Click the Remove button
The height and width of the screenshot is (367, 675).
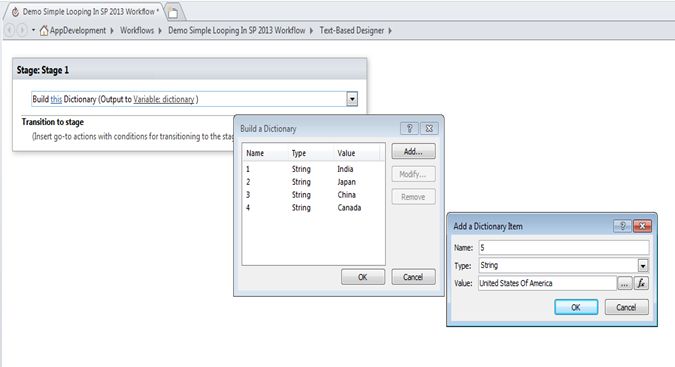[x=413, y=197]
